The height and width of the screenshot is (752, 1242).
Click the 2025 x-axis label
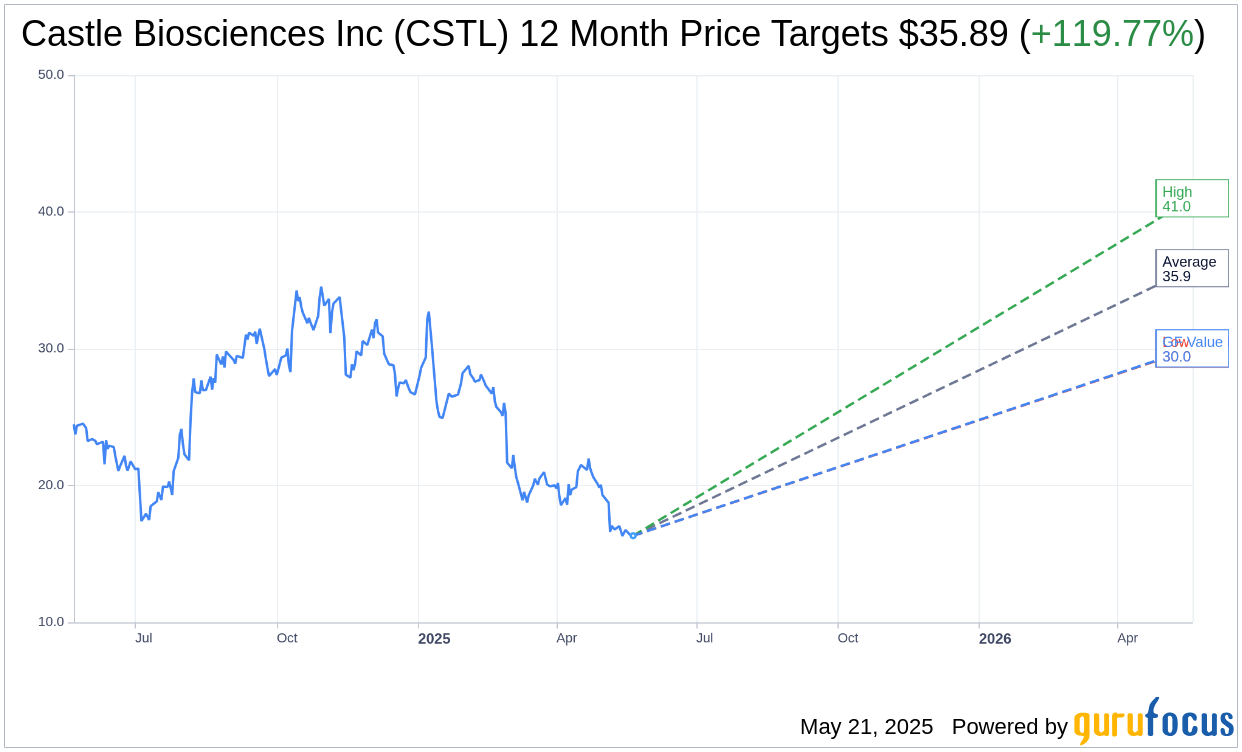434,638
